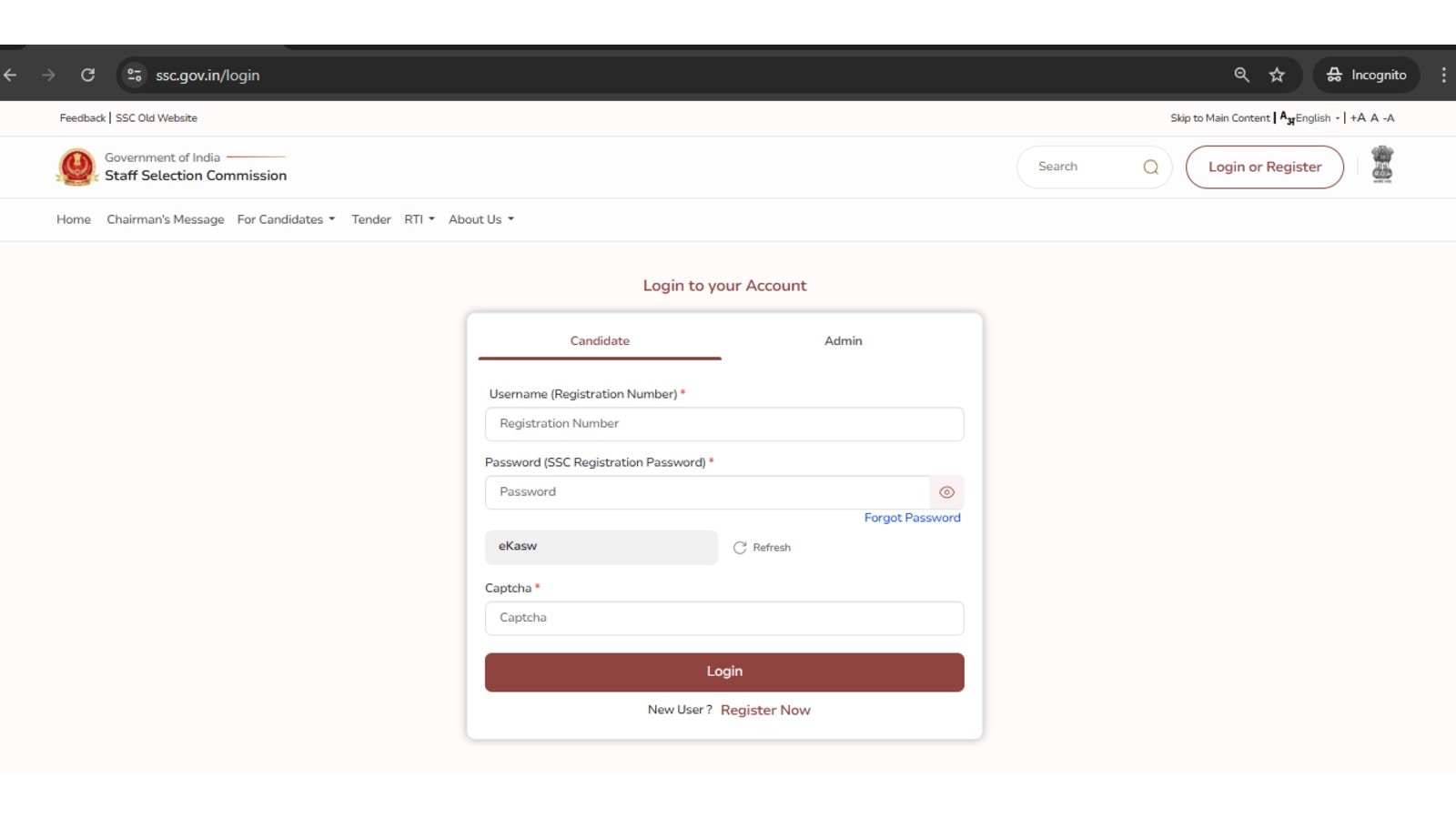Click the search magnifier icon in the Search box
This screenshot has height=819, width=1456.
coord(1150,167)
